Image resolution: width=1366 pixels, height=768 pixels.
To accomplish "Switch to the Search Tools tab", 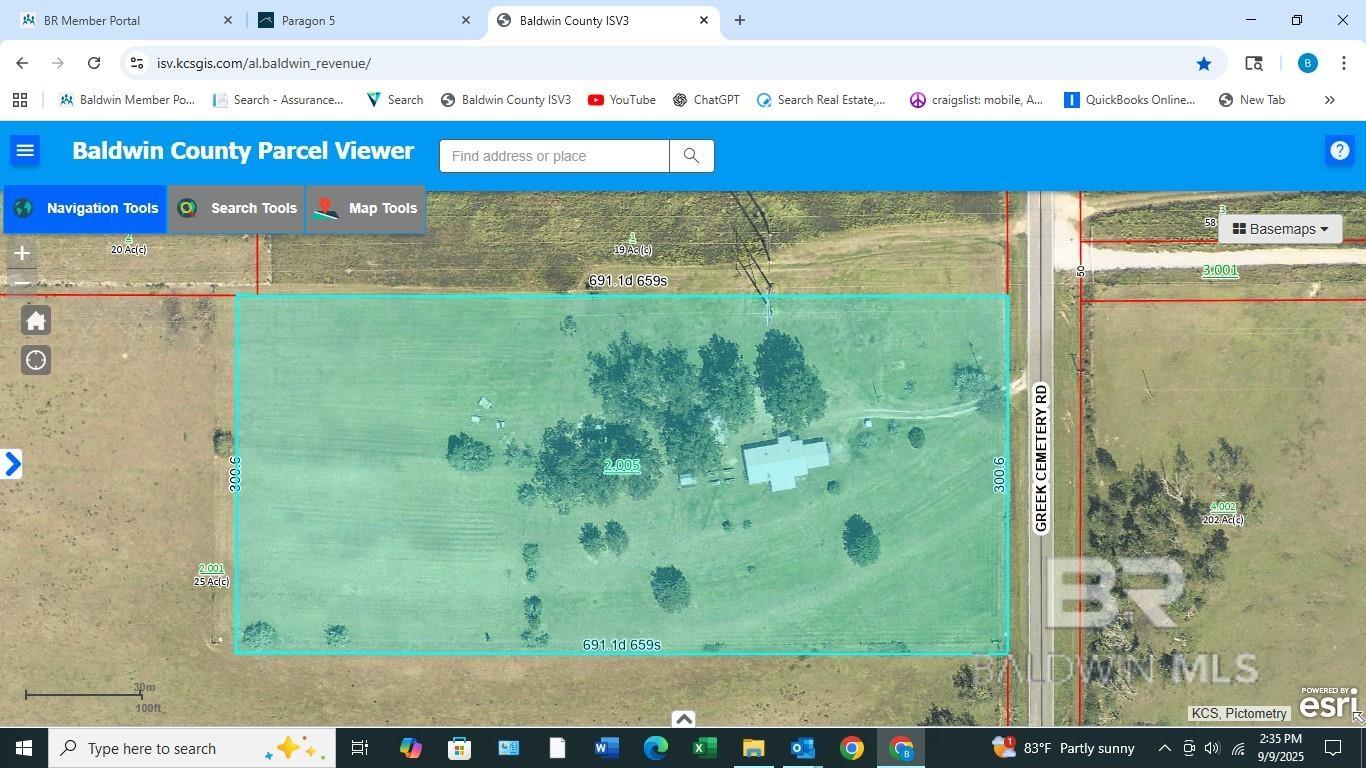I will pos(236,208).
